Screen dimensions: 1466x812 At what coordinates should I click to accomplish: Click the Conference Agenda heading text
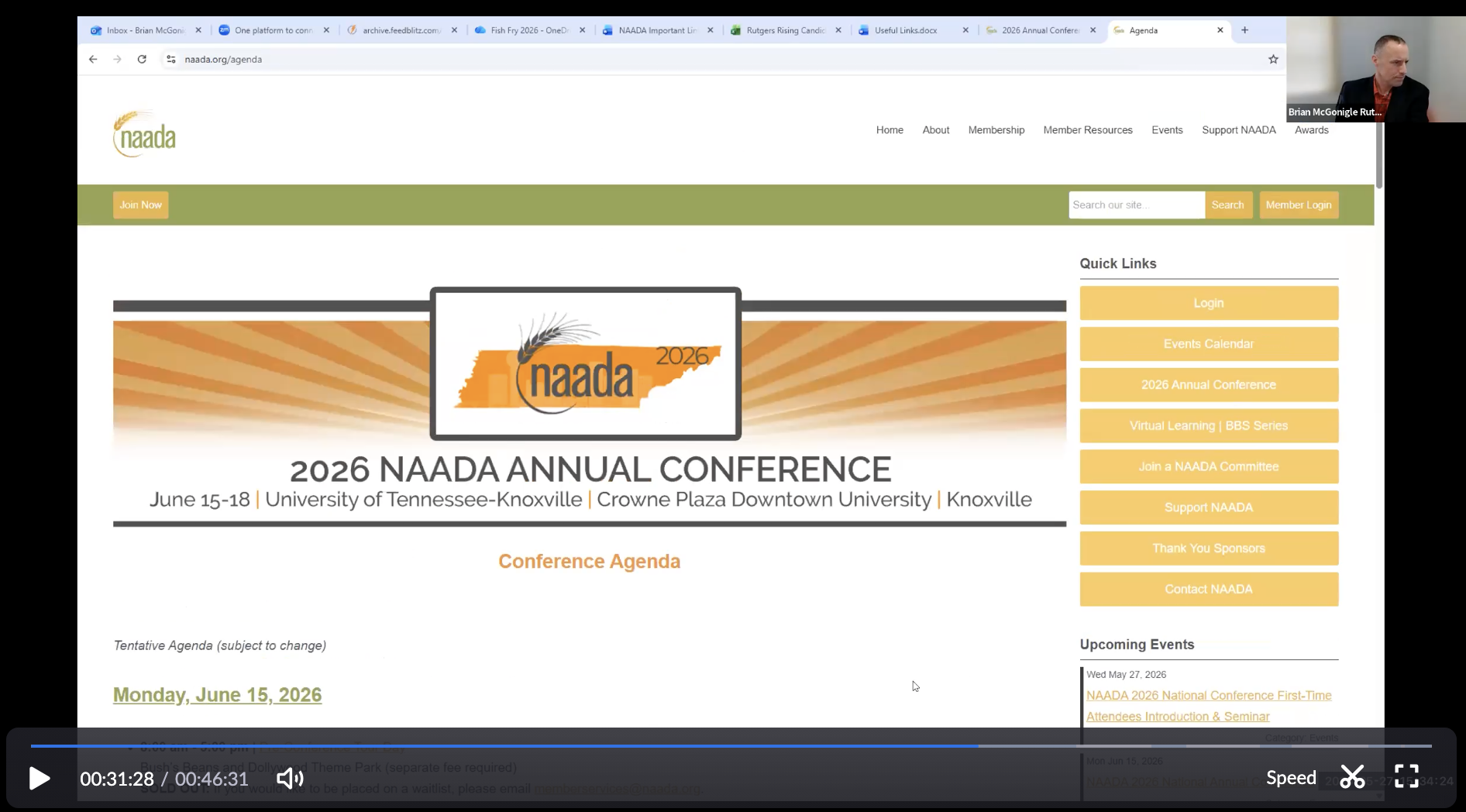[589, 561]
